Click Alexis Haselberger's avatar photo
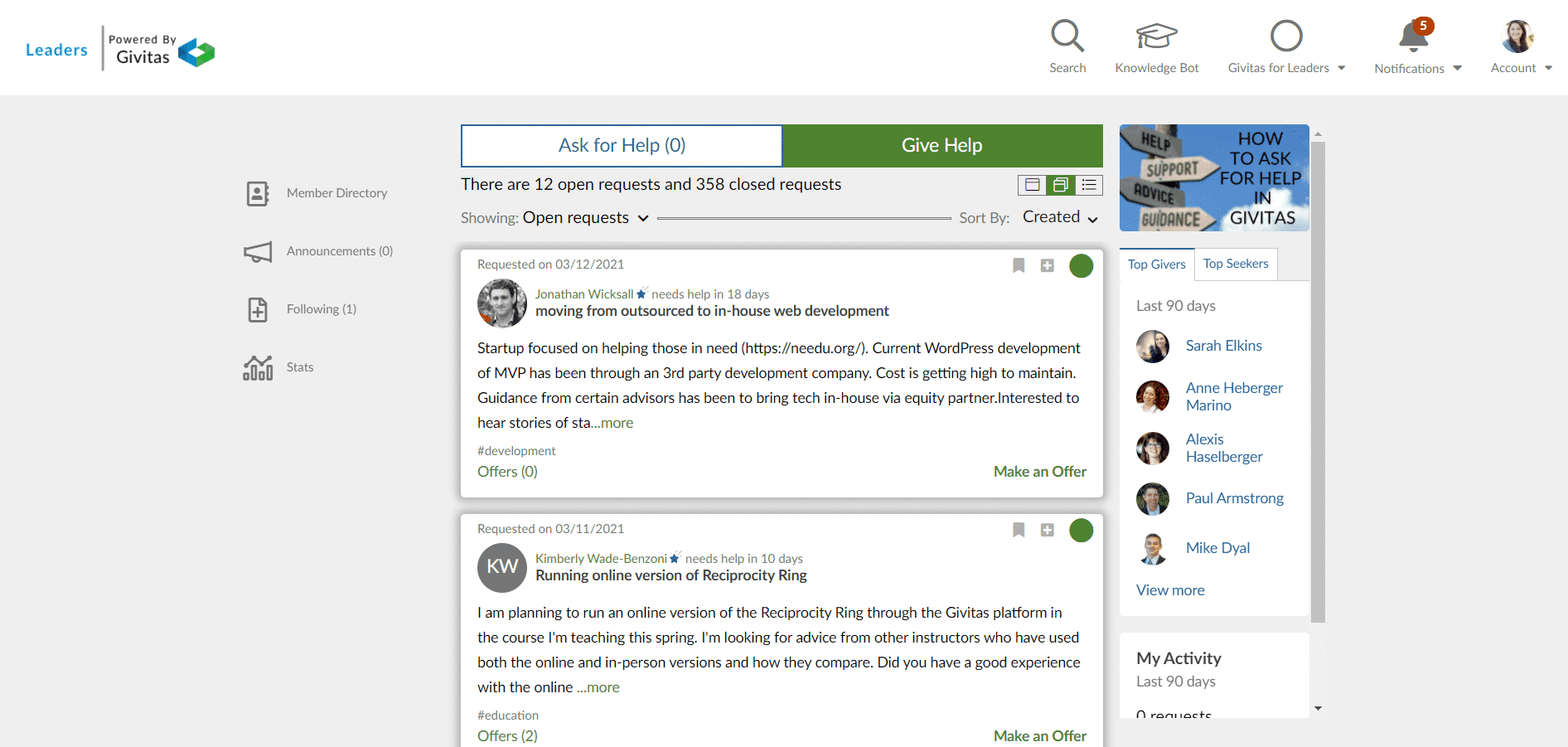This screenshot has width=1568, height=747. click(x=1153, y=449)
